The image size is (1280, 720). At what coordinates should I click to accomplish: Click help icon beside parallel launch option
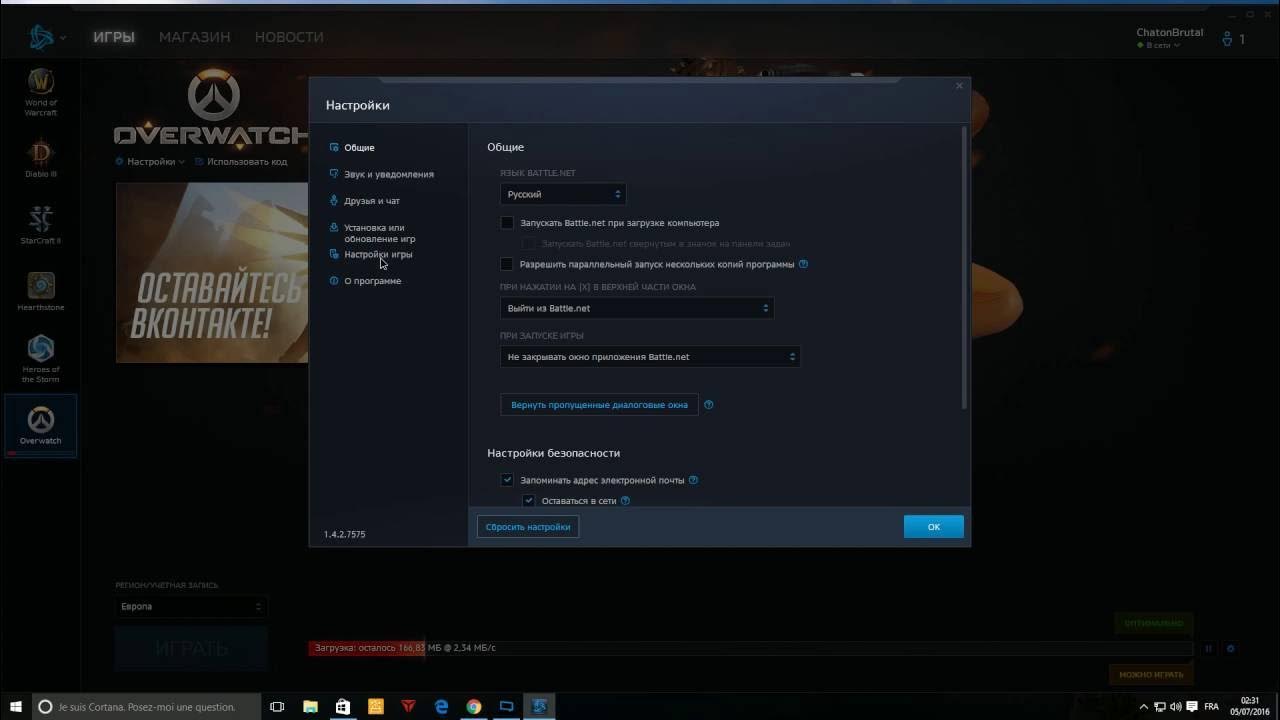[804, 264]
